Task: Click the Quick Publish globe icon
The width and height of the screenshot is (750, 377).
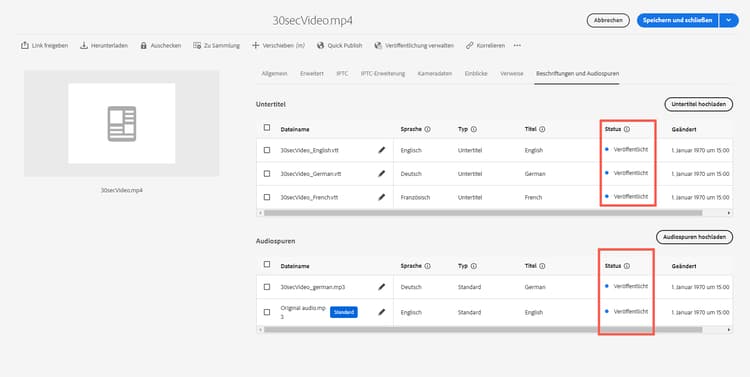Action: tap(320, 45)
